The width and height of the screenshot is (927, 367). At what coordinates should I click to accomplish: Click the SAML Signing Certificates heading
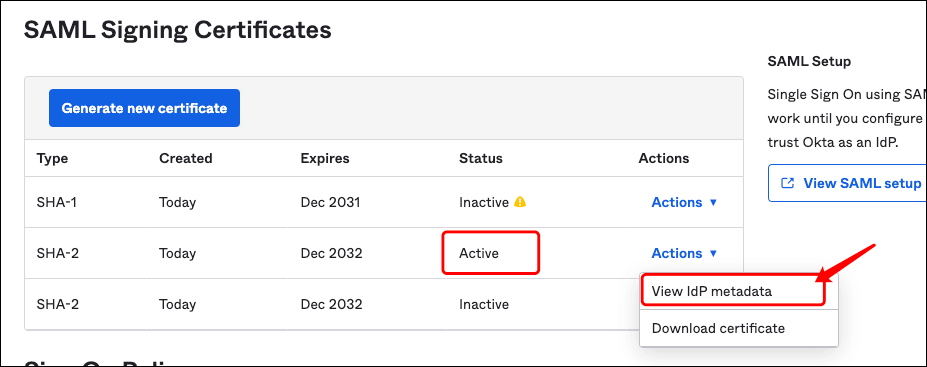tap(177, 30)
